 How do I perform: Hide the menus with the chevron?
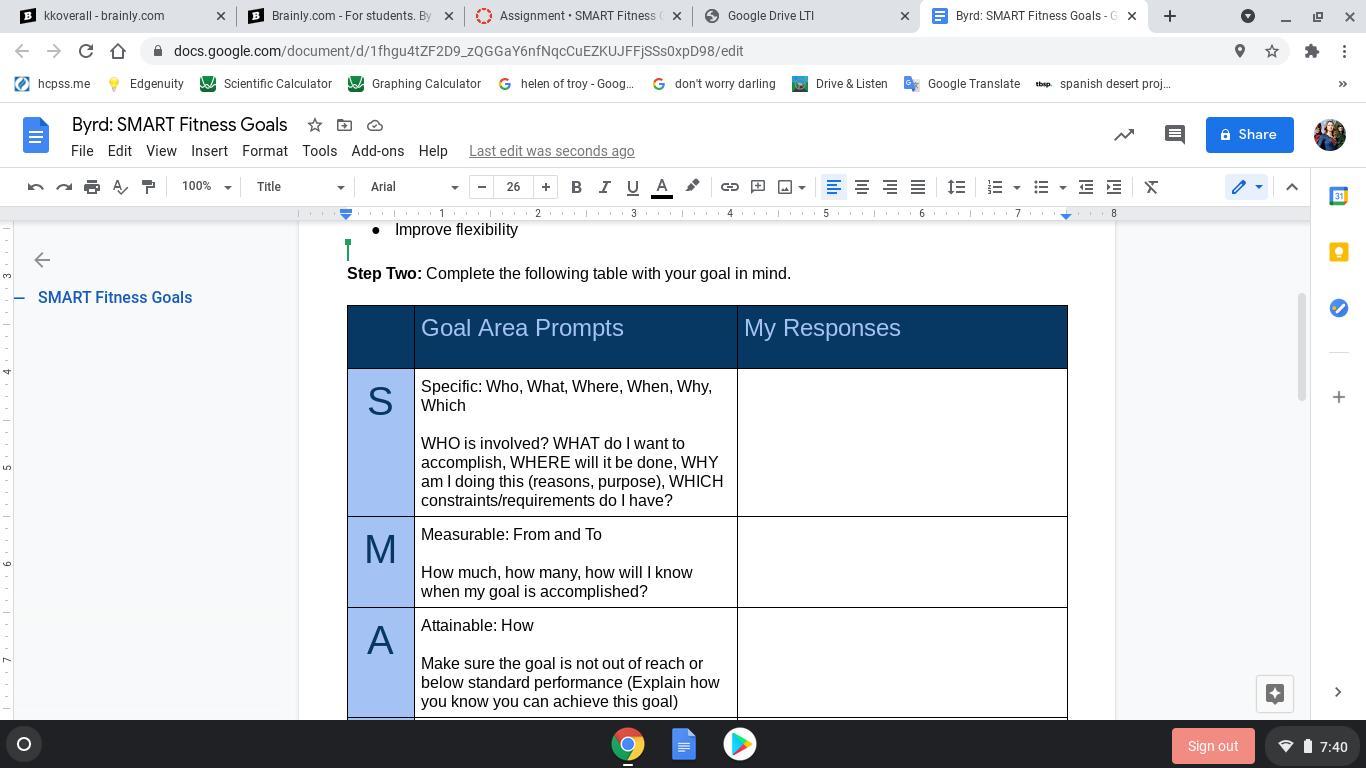pos(1292,187)
